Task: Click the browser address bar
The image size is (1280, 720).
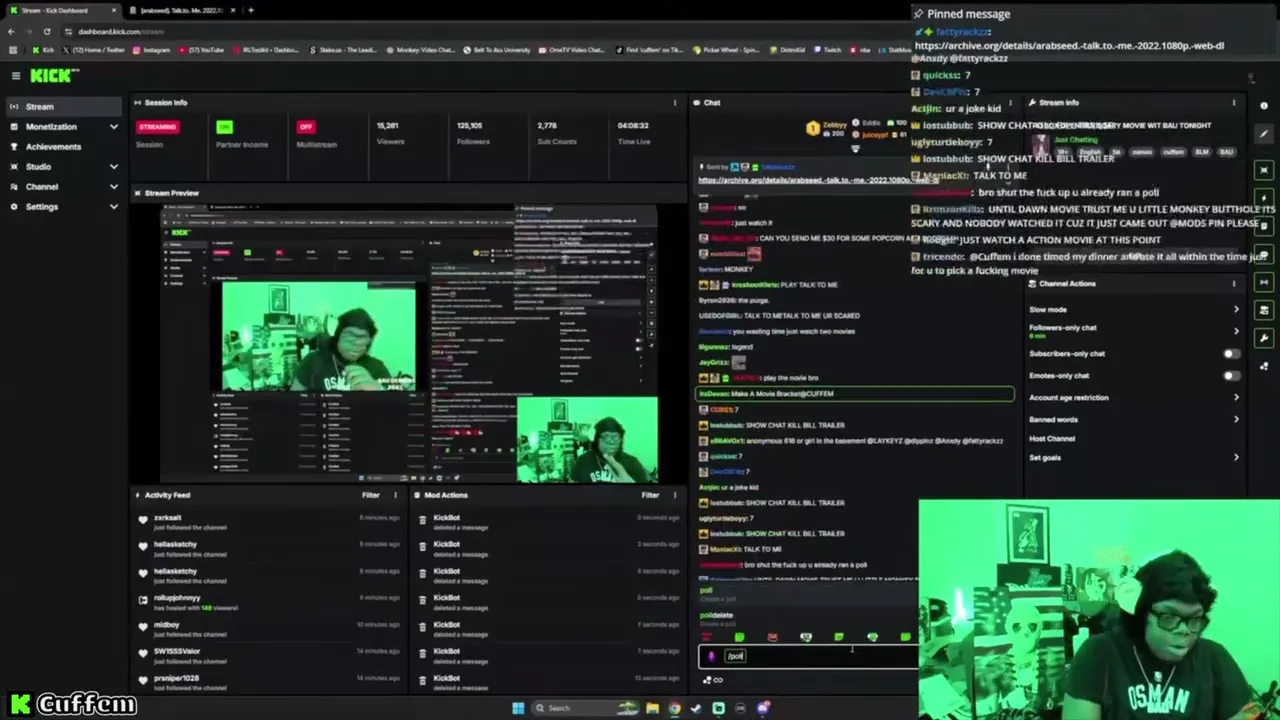Action: 480,31
